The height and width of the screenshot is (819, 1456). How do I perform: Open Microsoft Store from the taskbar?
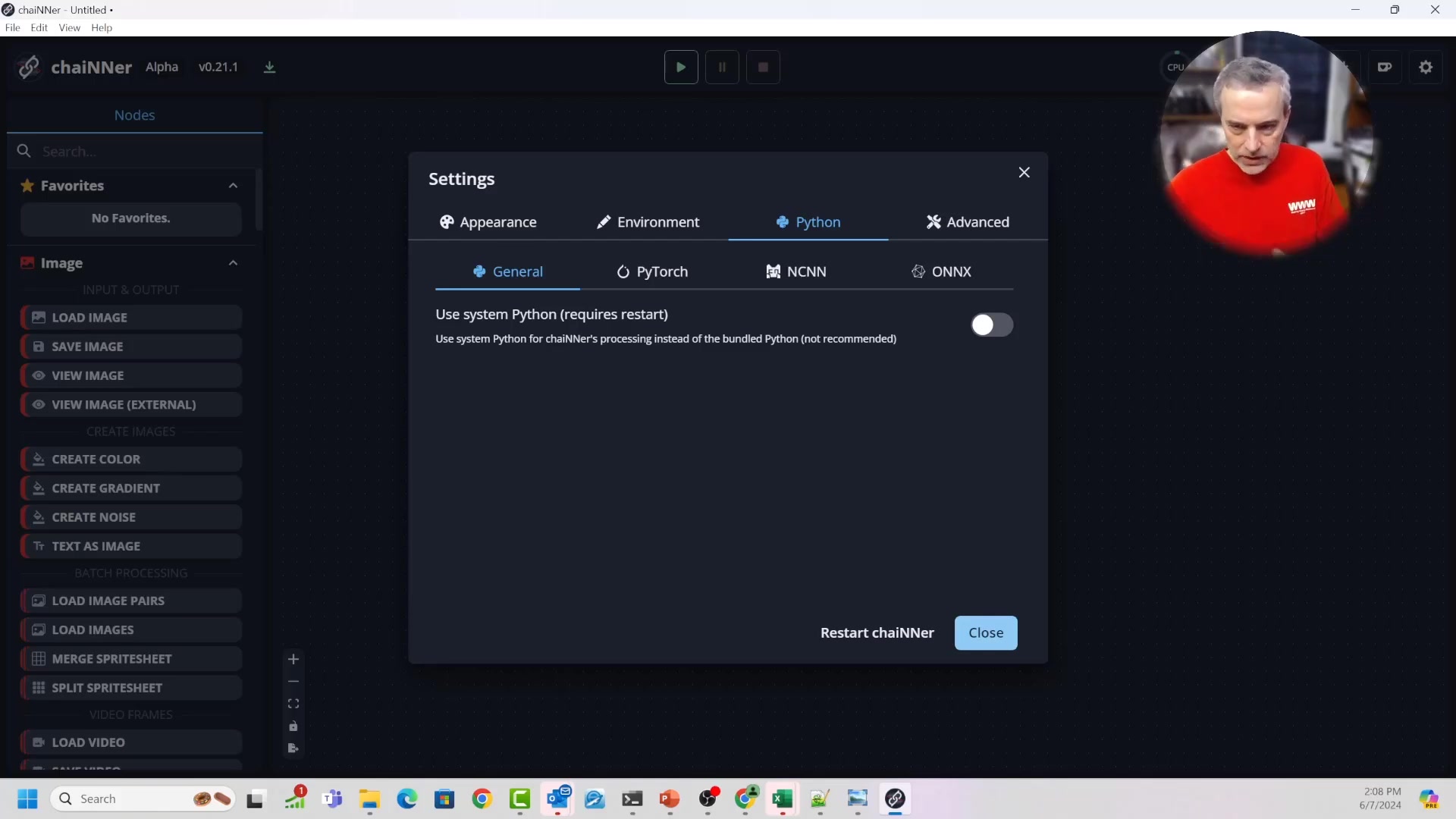tap(444, 799)
